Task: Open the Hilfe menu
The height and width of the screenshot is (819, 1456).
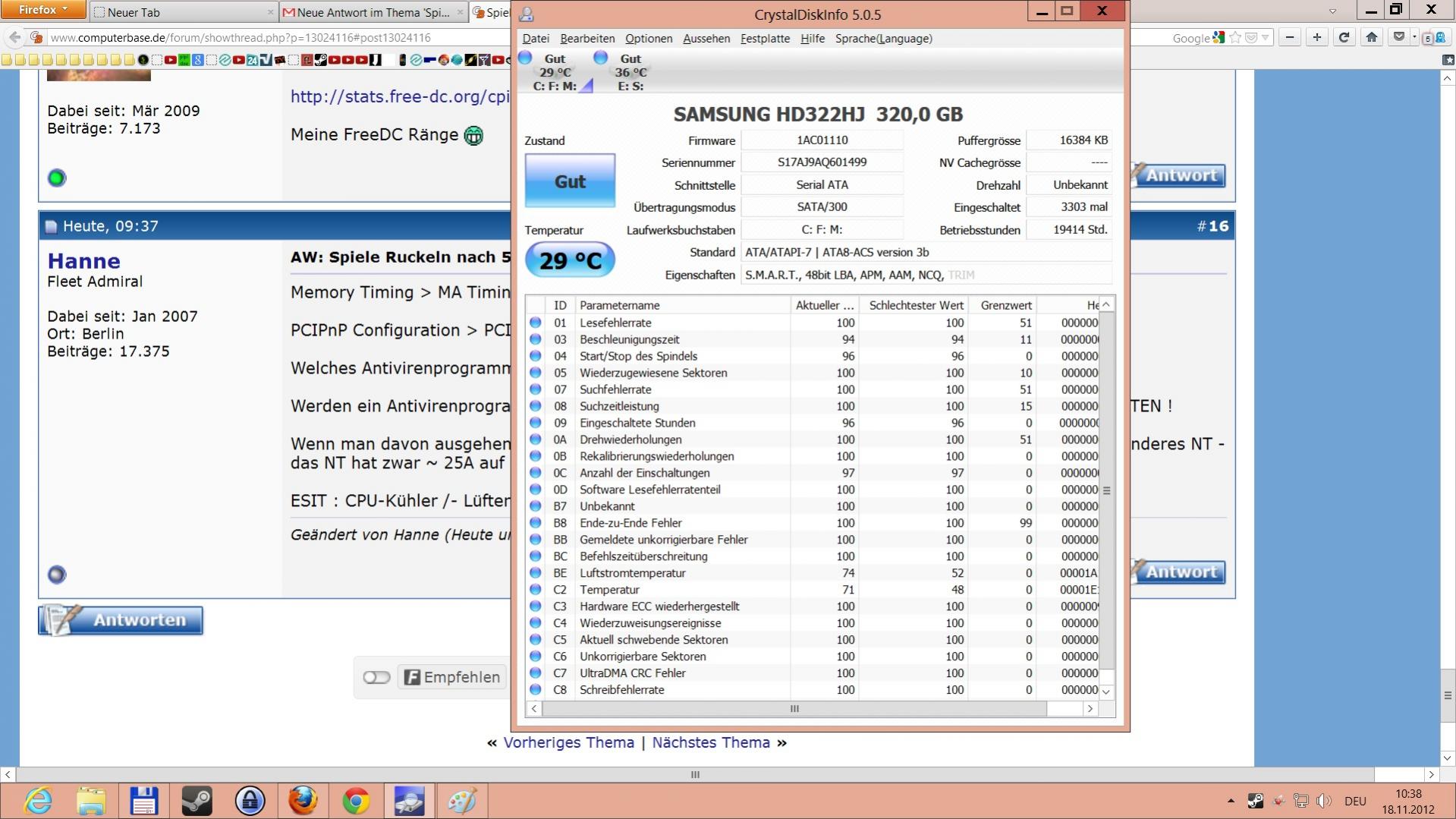Action: click(x=813, y=39)
